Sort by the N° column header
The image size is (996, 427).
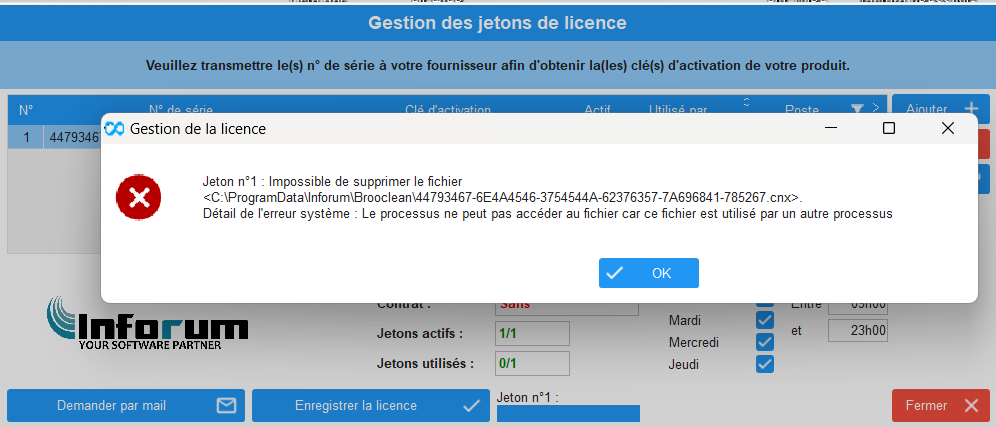pyautogui.click(x=25, y=109)
